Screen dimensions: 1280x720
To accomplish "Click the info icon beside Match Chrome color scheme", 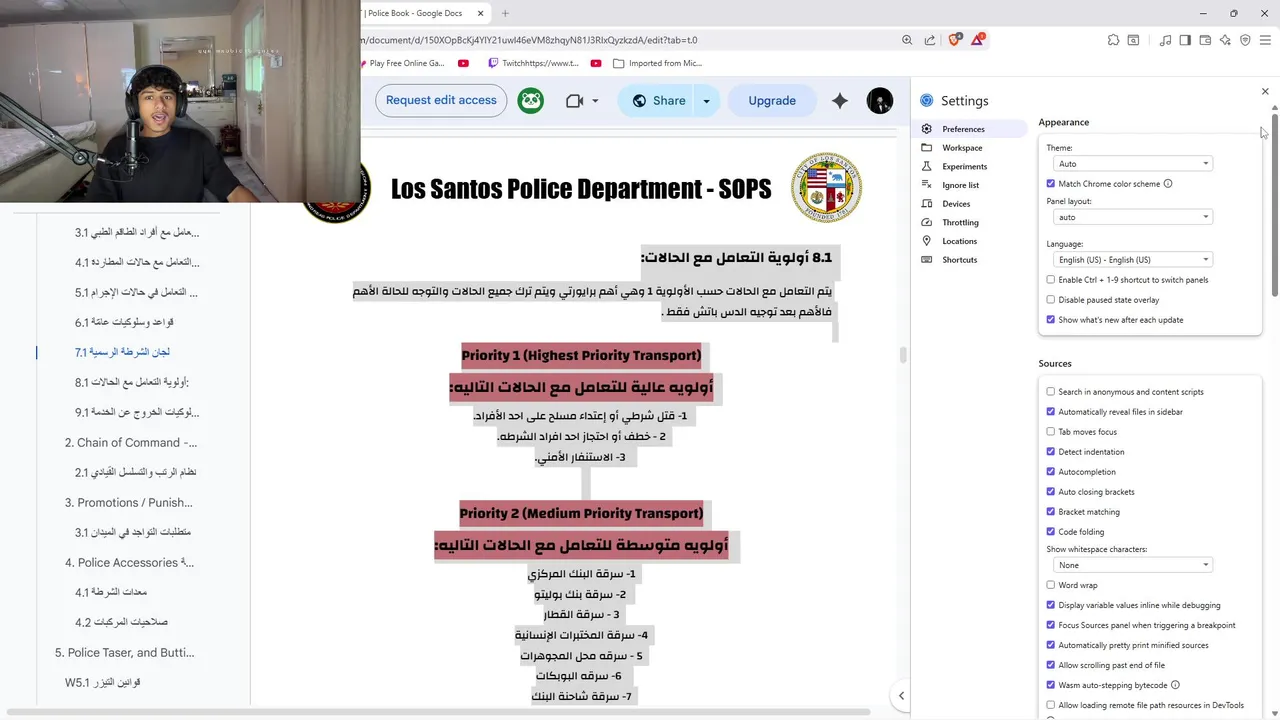I will coord(1168,184).
